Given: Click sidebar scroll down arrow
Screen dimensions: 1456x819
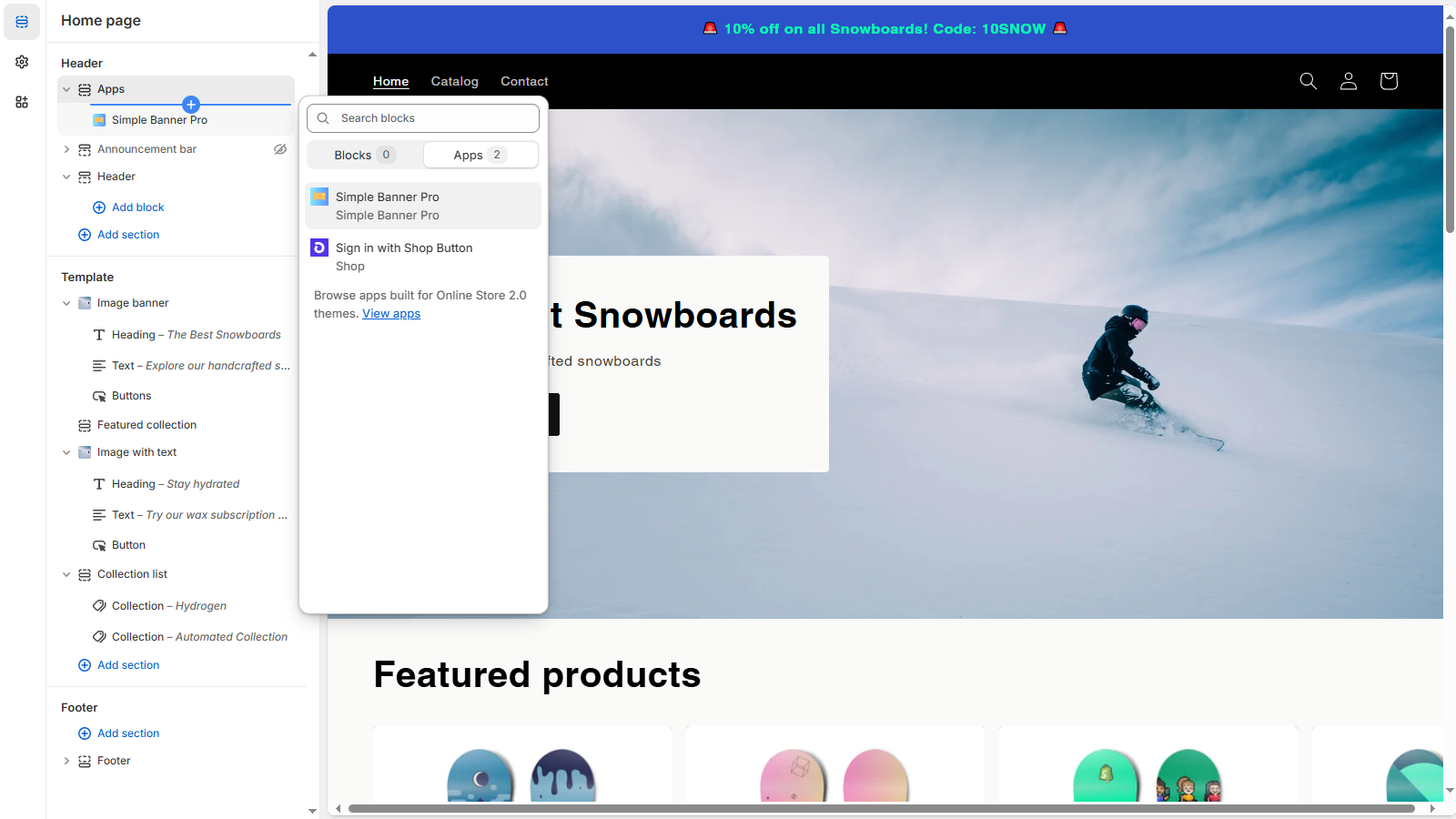Looking at the screenshot, I should click(x=312, y=810).
